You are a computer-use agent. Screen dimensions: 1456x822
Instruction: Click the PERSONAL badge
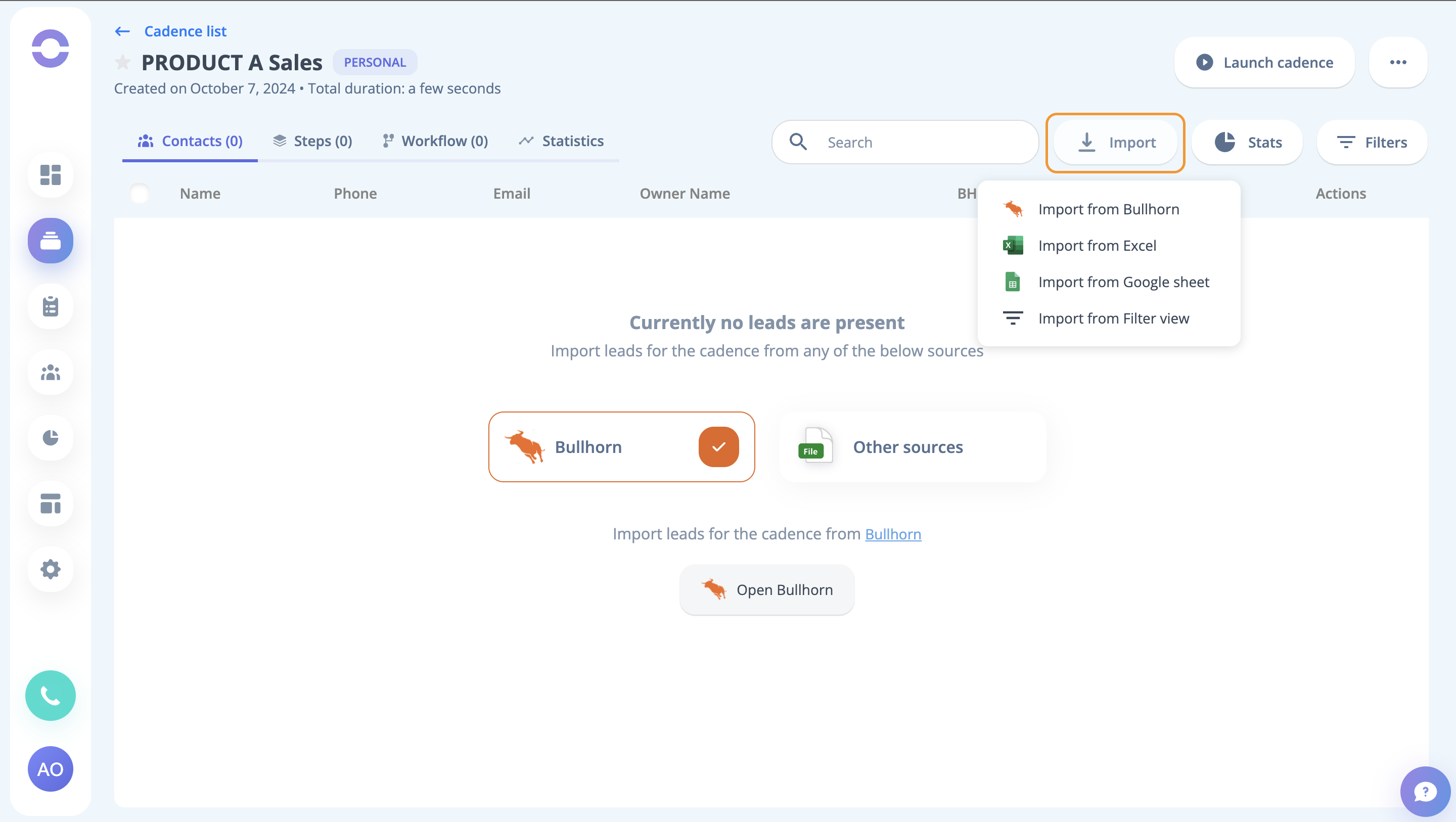pos(375,62)
